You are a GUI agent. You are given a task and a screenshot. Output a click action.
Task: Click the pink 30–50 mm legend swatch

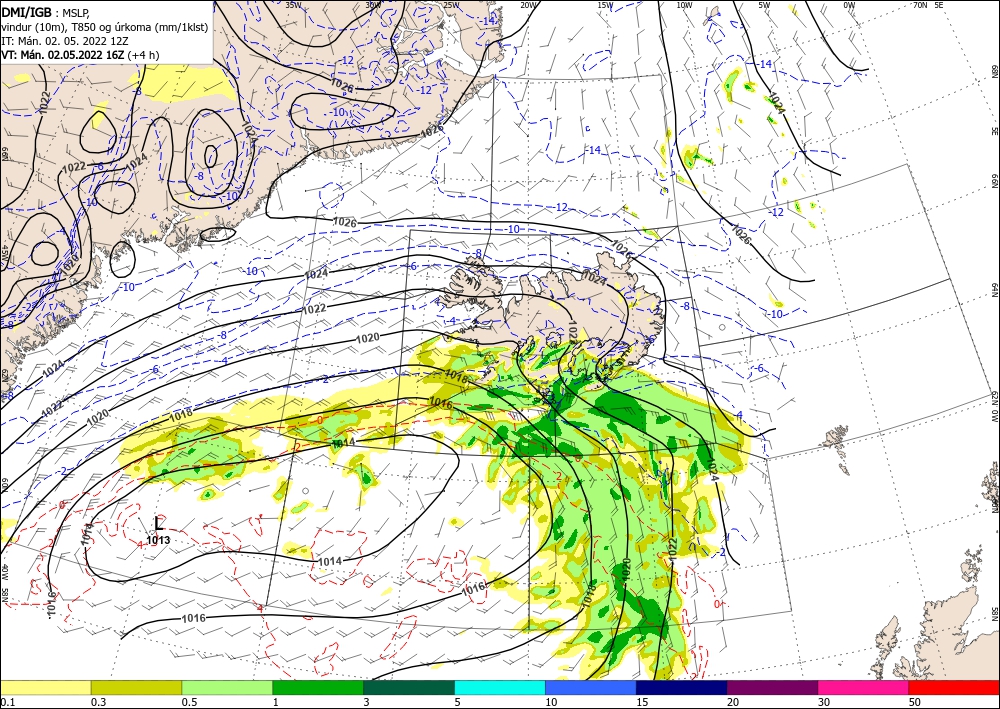(864, 687)
